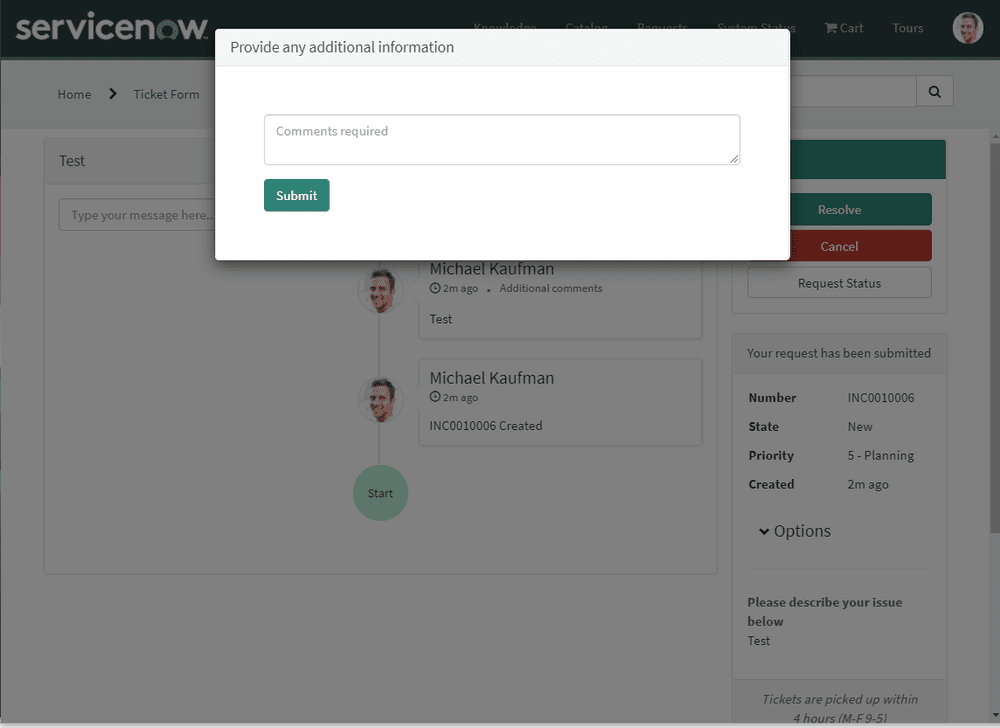The width and height of the screenshot is (1000, 728).
Task: Click the search magnifier icon
Action: (933, 91)
